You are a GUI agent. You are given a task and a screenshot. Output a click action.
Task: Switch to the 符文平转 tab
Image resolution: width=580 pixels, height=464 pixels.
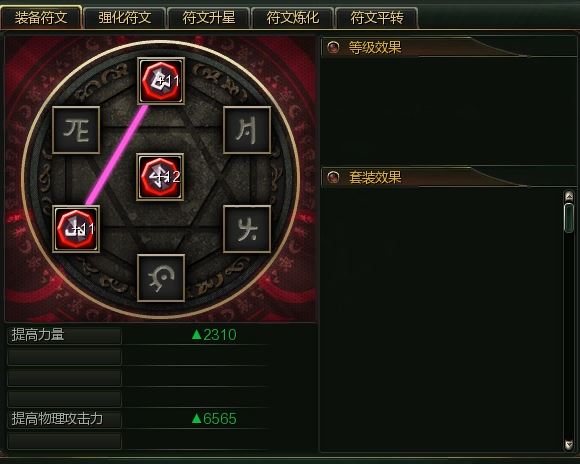pyautogui.click(x=377, y=18)
